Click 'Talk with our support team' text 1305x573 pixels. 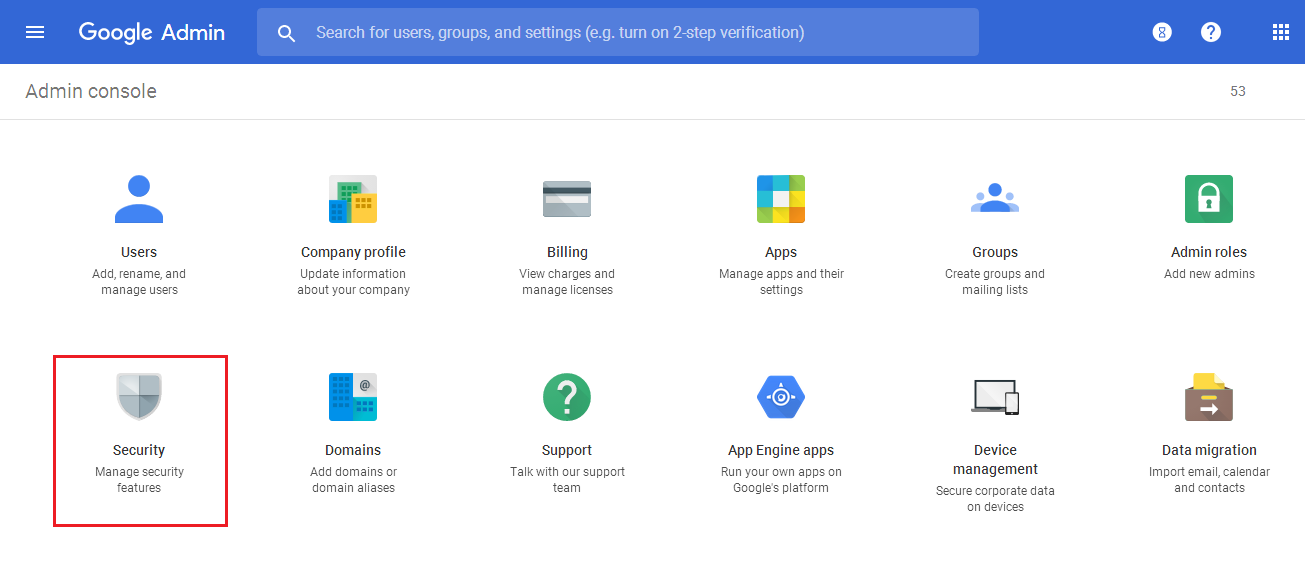pos(567,480)
